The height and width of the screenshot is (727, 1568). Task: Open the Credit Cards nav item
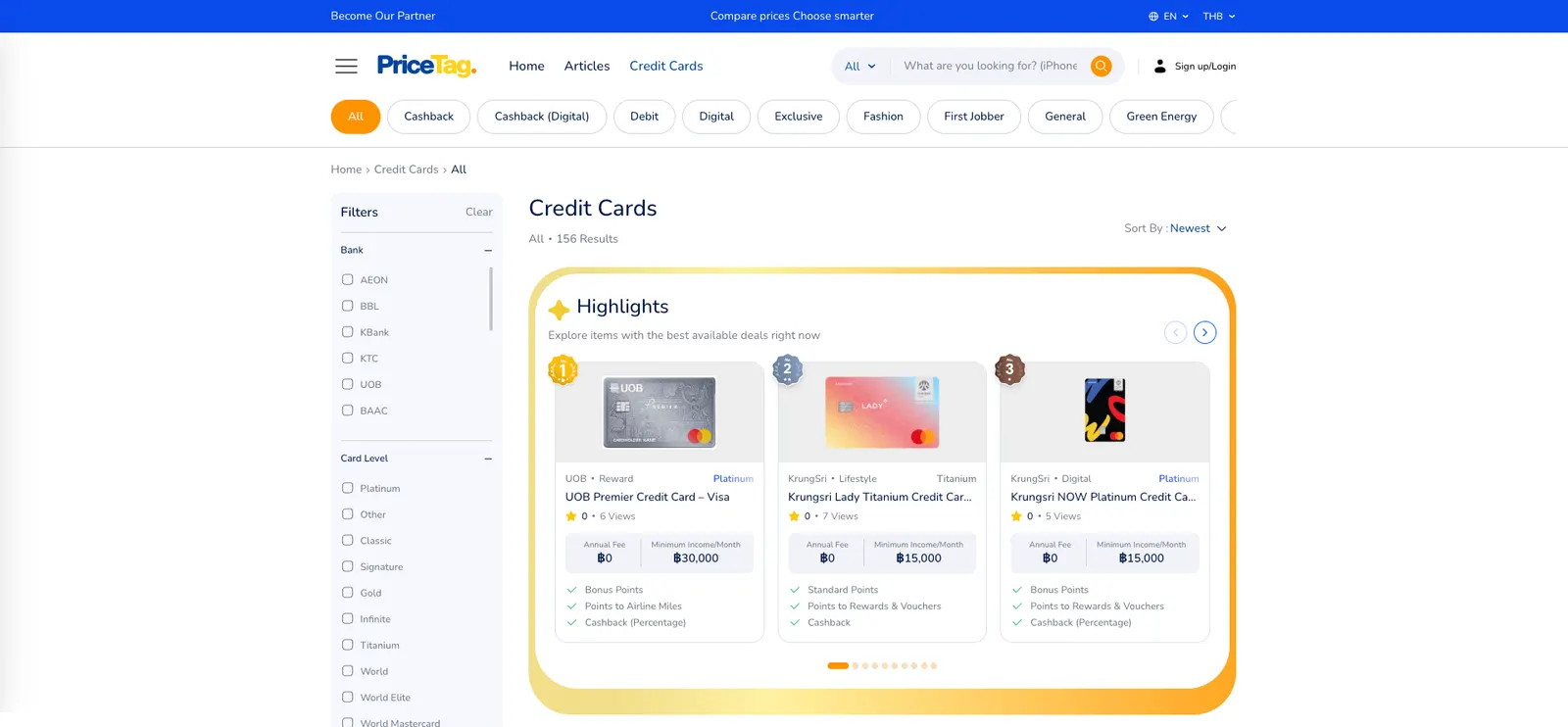[x=666, y=66]
